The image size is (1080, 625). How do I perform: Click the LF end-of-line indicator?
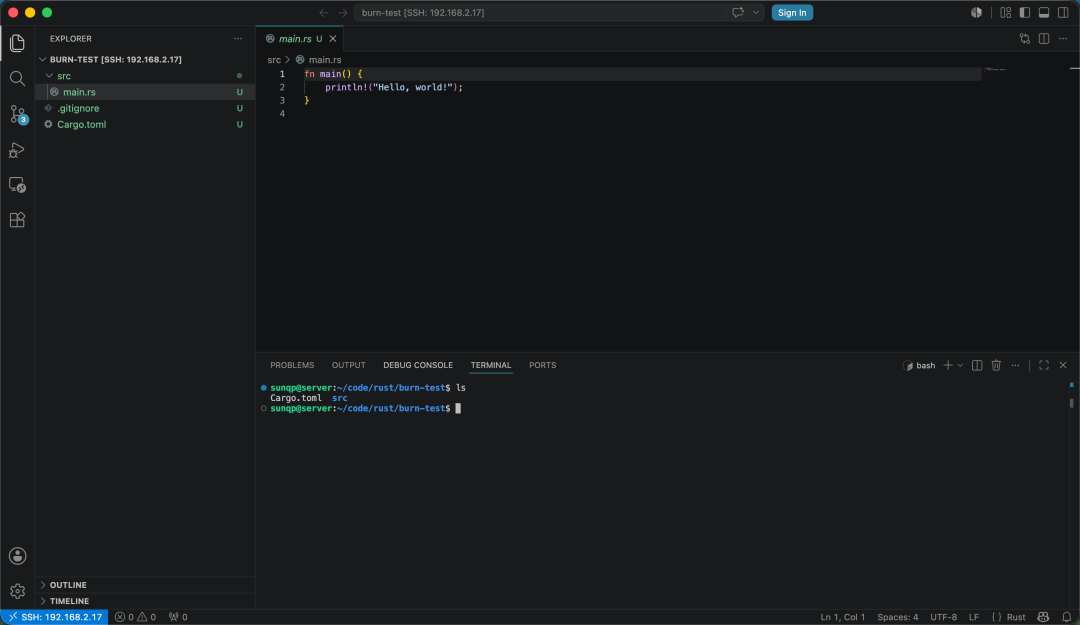coord(974,617)
